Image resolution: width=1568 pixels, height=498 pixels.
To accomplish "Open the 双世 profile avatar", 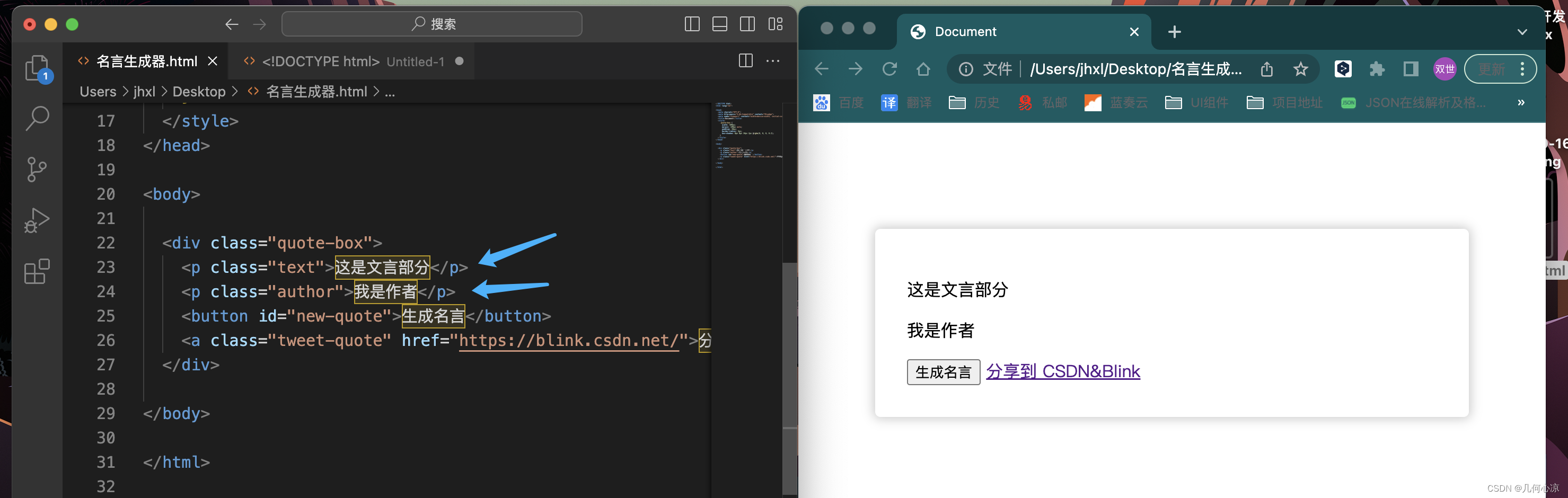I will coord(1444,69).
